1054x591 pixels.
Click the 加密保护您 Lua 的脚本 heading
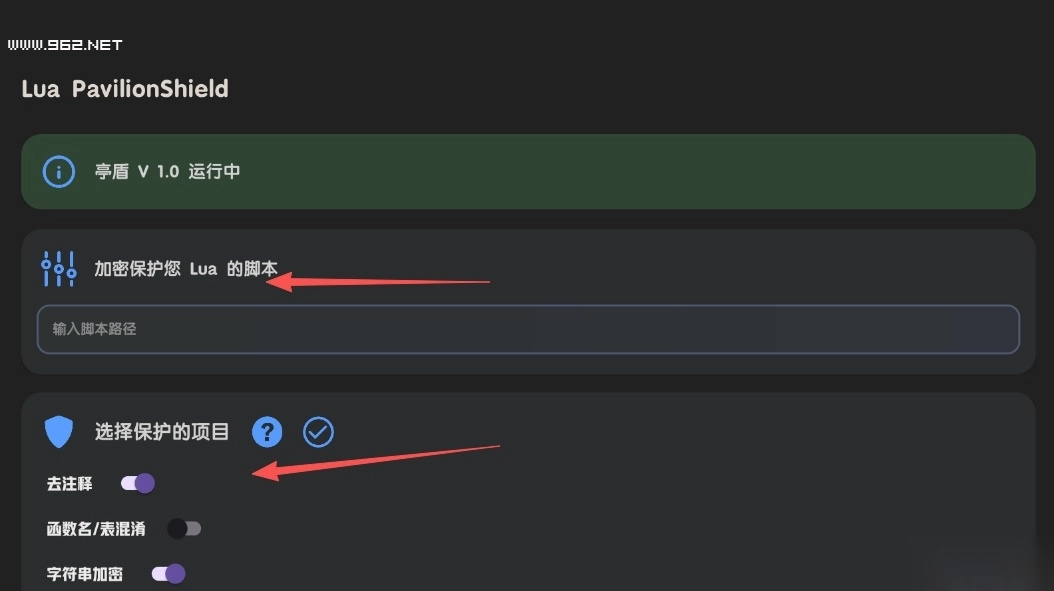[x=186, y=268]
